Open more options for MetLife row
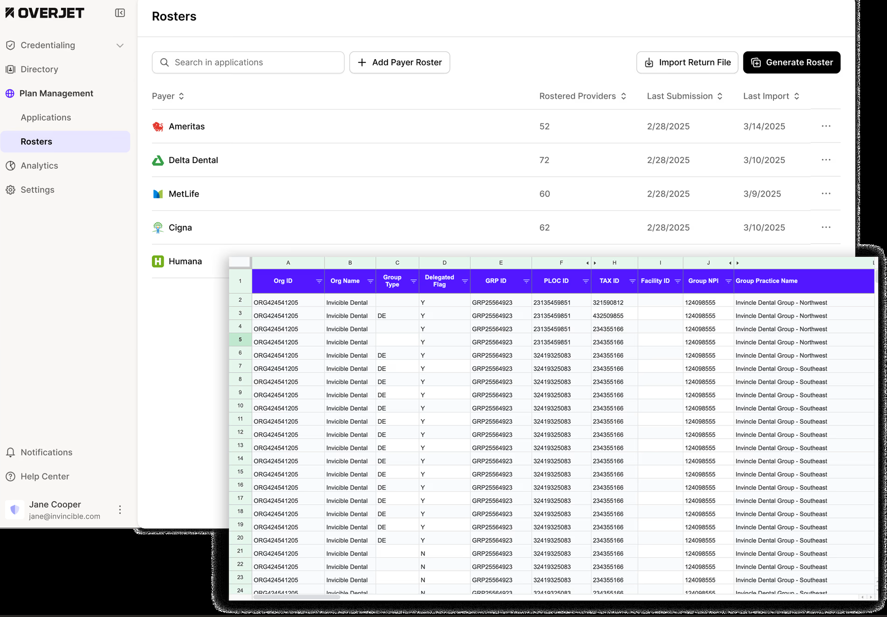Viewport: 887px width, 617px height. point(826,193)
